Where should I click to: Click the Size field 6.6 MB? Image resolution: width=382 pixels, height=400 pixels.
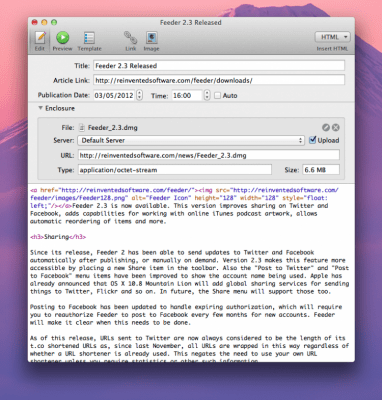click(321, 170)
